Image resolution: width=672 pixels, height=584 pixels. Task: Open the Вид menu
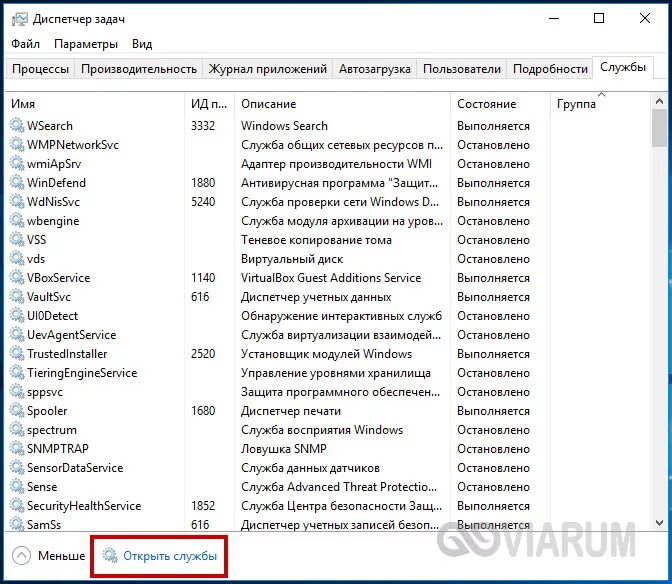point(142,44)
